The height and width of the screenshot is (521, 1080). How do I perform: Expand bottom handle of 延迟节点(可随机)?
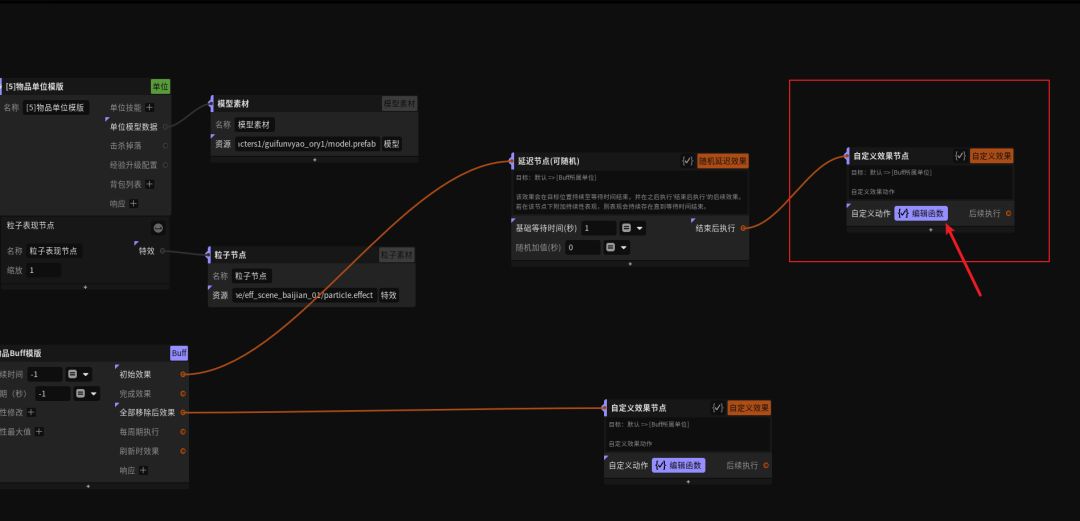tap(630, 263)
